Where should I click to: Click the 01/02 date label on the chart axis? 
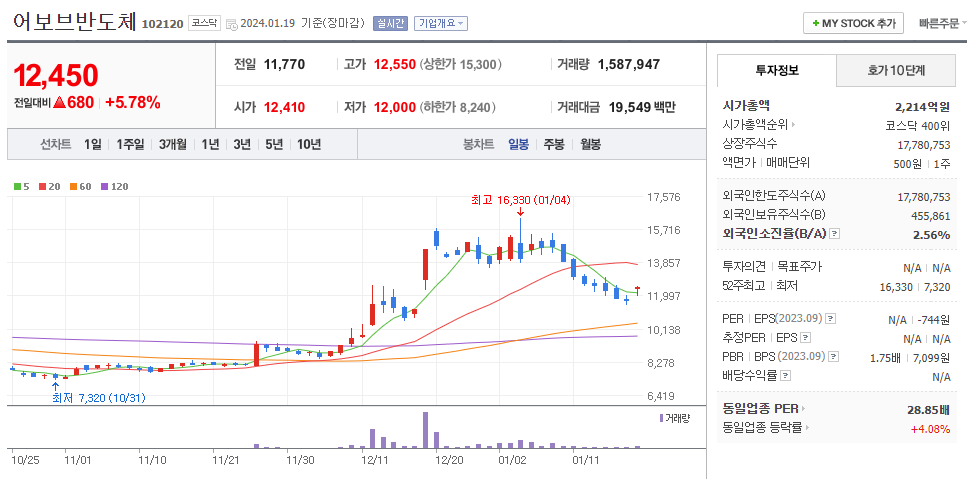pos(511,460)
